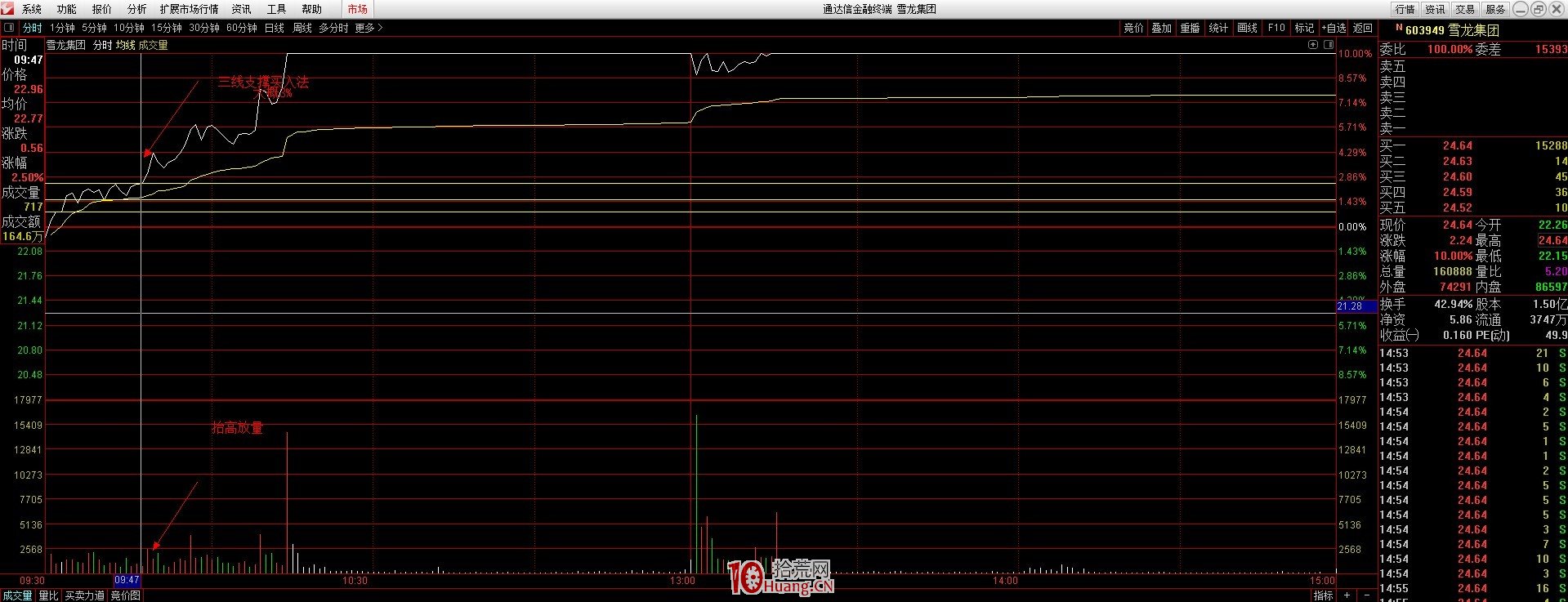
Task: Open the 报价 menu
Action: point(102,9)
